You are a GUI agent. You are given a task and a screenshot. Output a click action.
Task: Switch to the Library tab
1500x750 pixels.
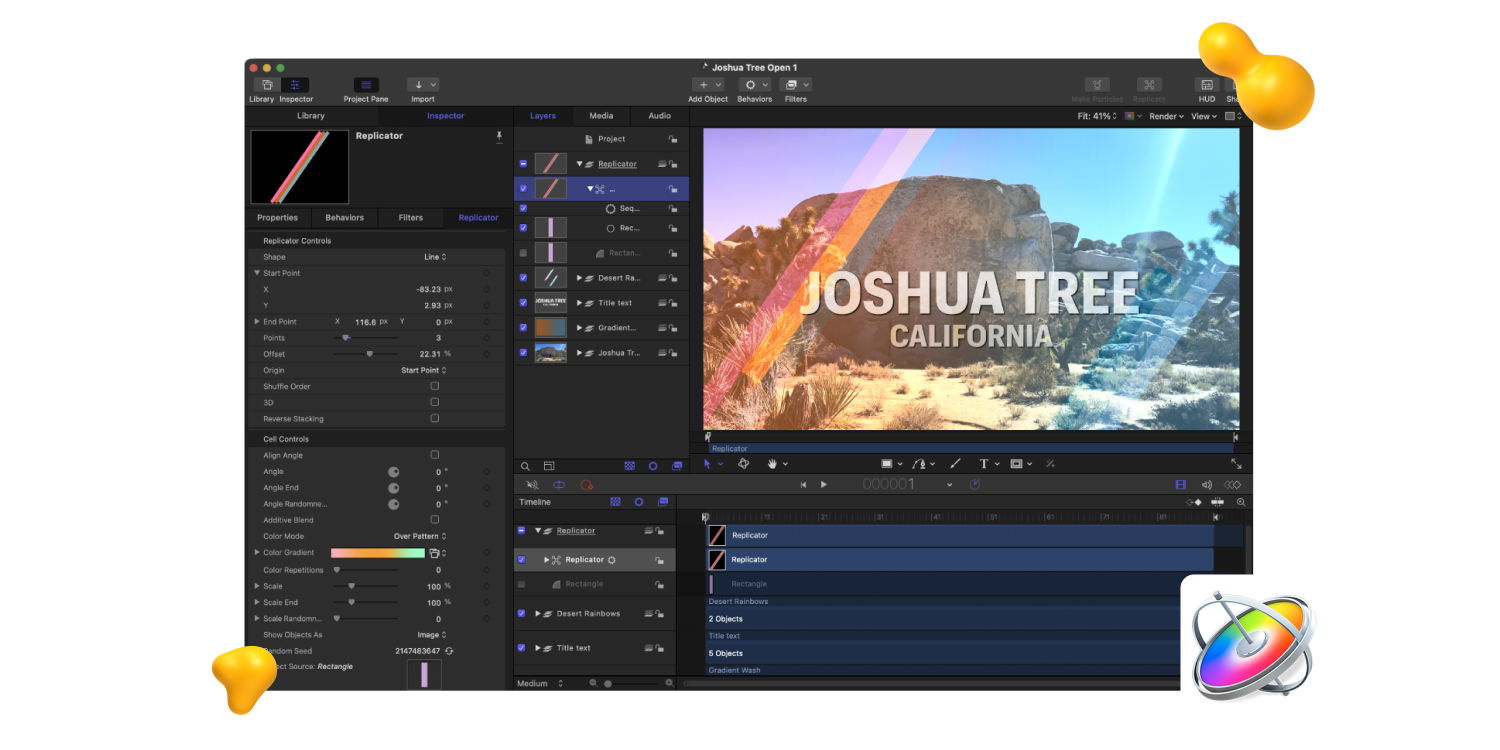pyautogui.click(x=311, y=116)
